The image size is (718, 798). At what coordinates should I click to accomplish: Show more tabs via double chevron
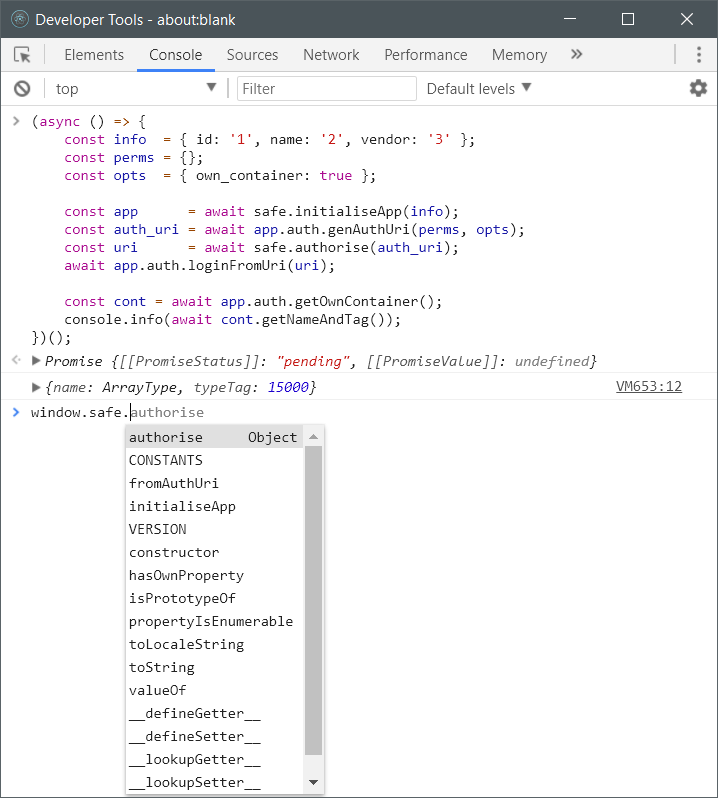(x=576, y=55)
